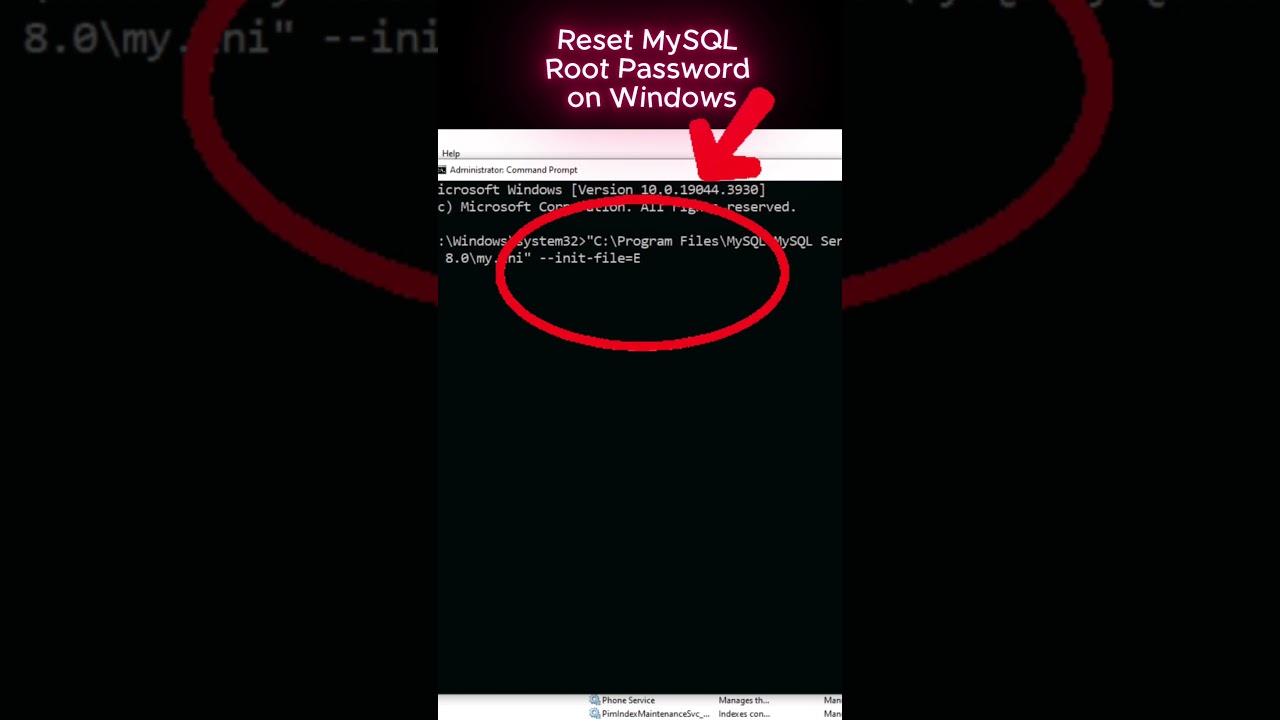Click the PimIndexMaintenanceSvc gear icon
Image resolution: width=1280 pixels, height=720 pixels.
click(595, 714)
